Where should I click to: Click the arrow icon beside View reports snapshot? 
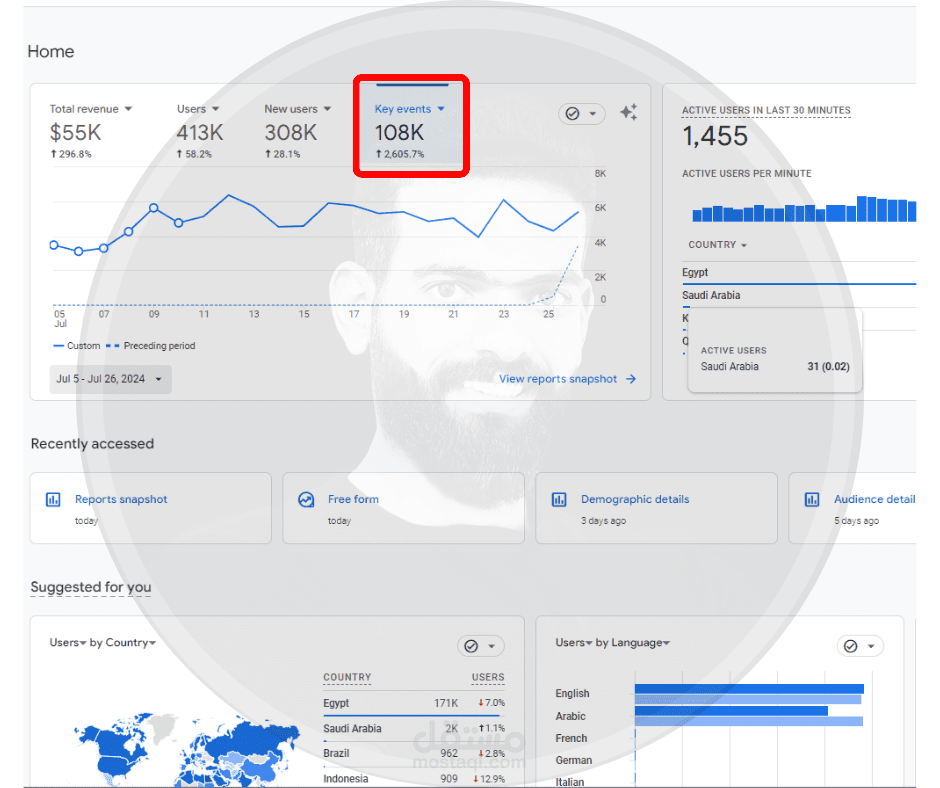[631, 379]
